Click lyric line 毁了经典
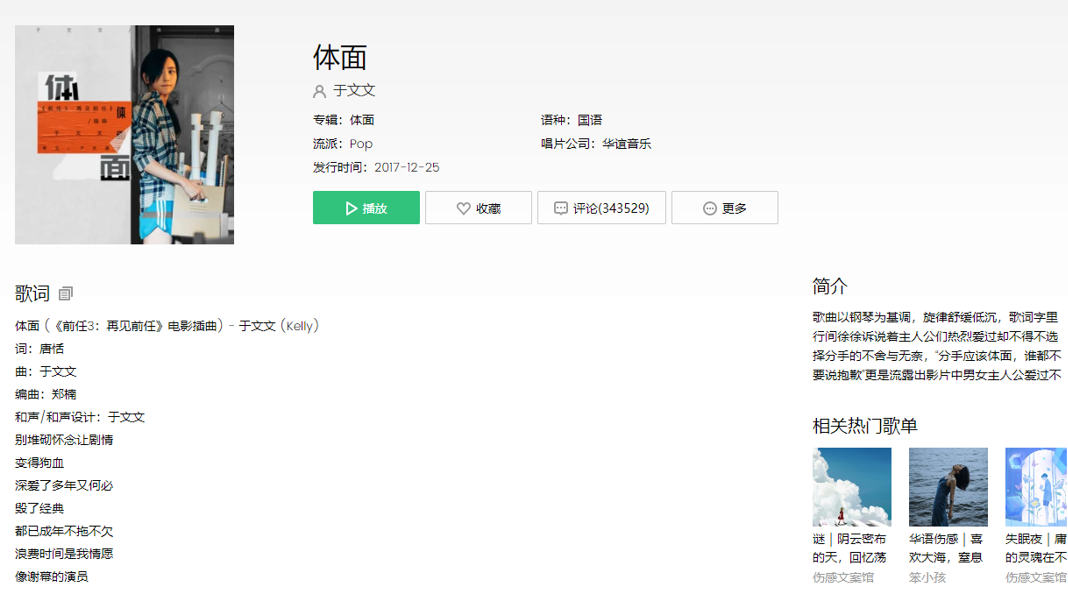Viewport: 1068px width, 598px height. click(x=40, y=508)
